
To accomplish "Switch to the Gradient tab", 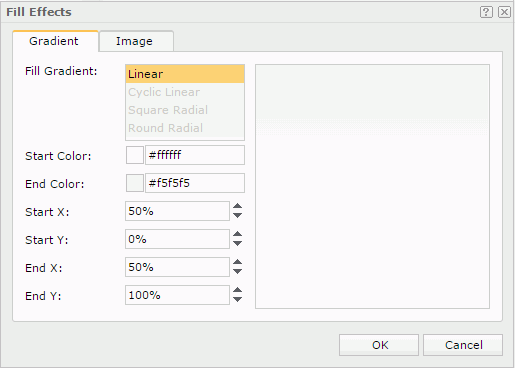I will (x=55, y=41).
